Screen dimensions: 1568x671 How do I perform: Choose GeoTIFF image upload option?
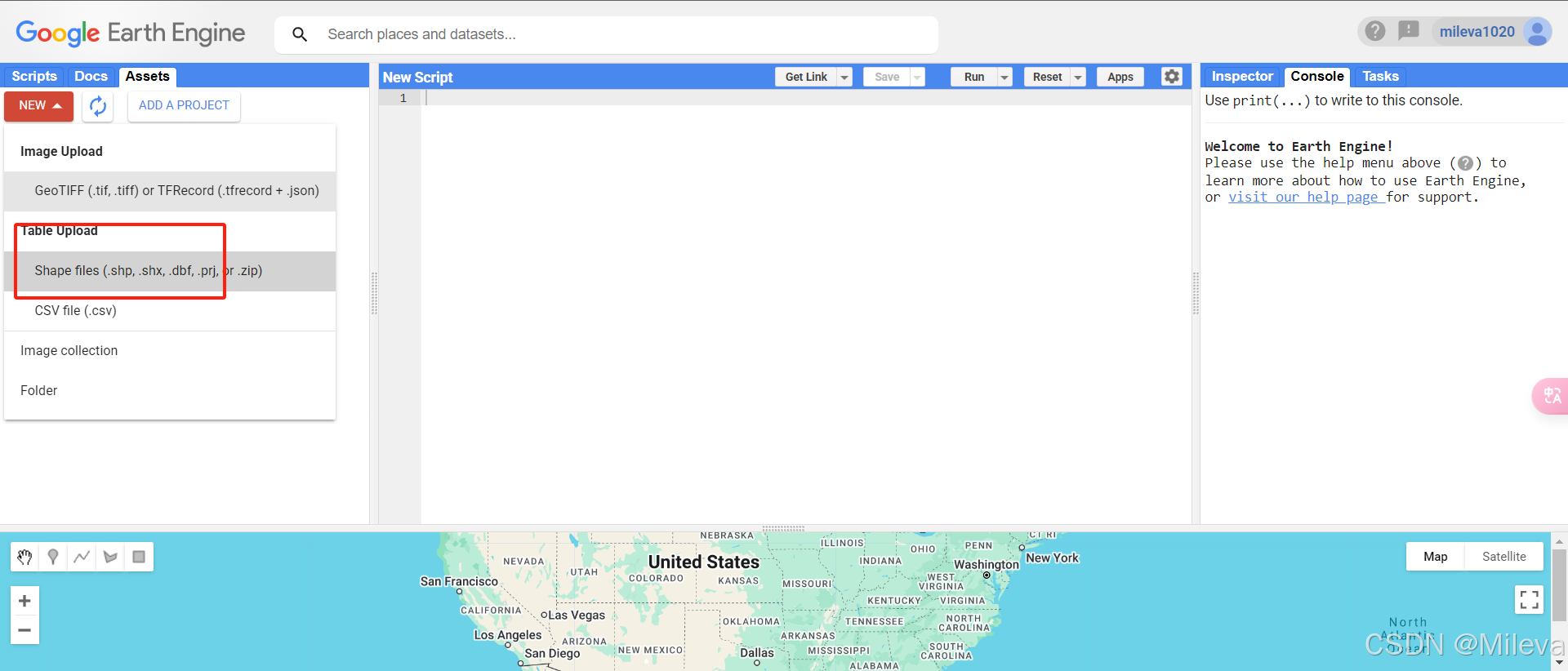click(170, 191)
